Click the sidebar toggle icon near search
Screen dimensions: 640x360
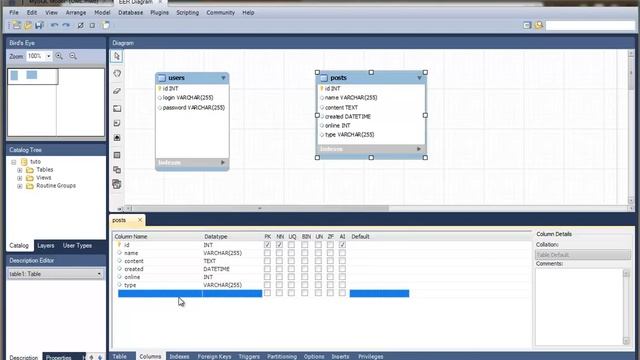[527, 25]
